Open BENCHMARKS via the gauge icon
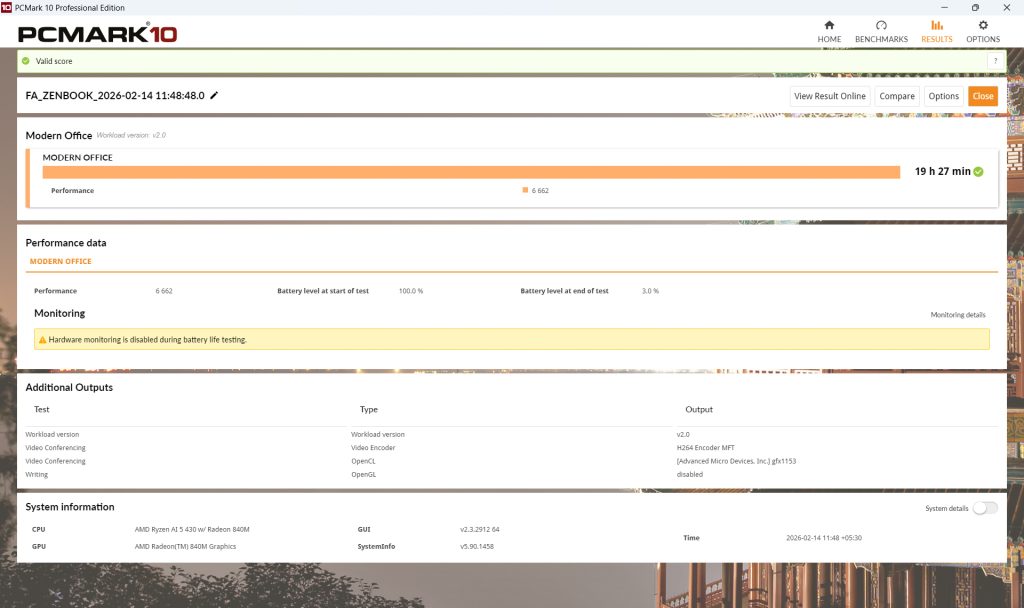 click(881, 26)
